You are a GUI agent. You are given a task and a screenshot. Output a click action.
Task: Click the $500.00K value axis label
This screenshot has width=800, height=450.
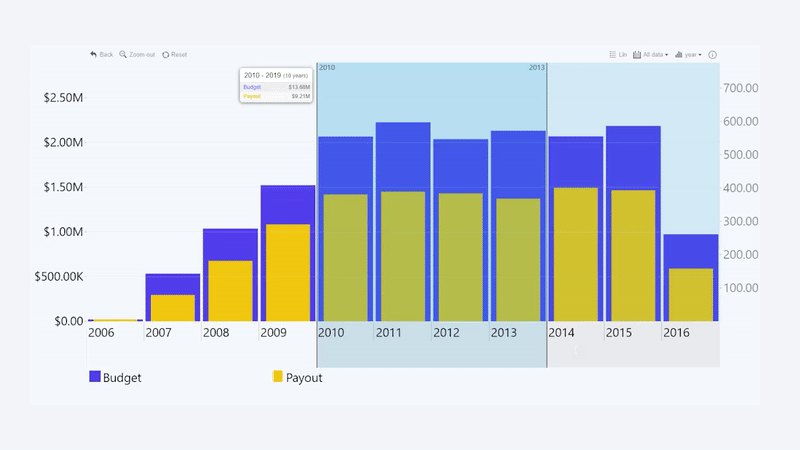59,277
